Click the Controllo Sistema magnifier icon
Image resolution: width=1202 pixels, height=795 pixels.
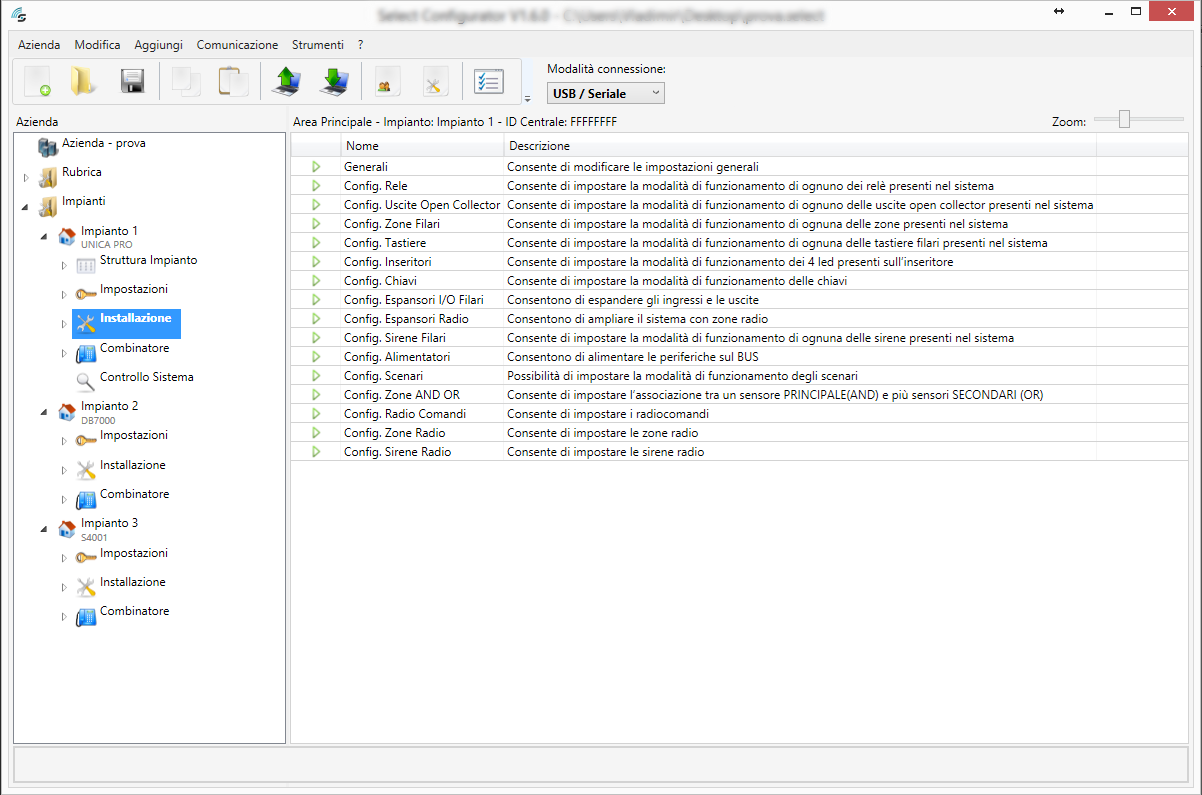coord(86,381)
